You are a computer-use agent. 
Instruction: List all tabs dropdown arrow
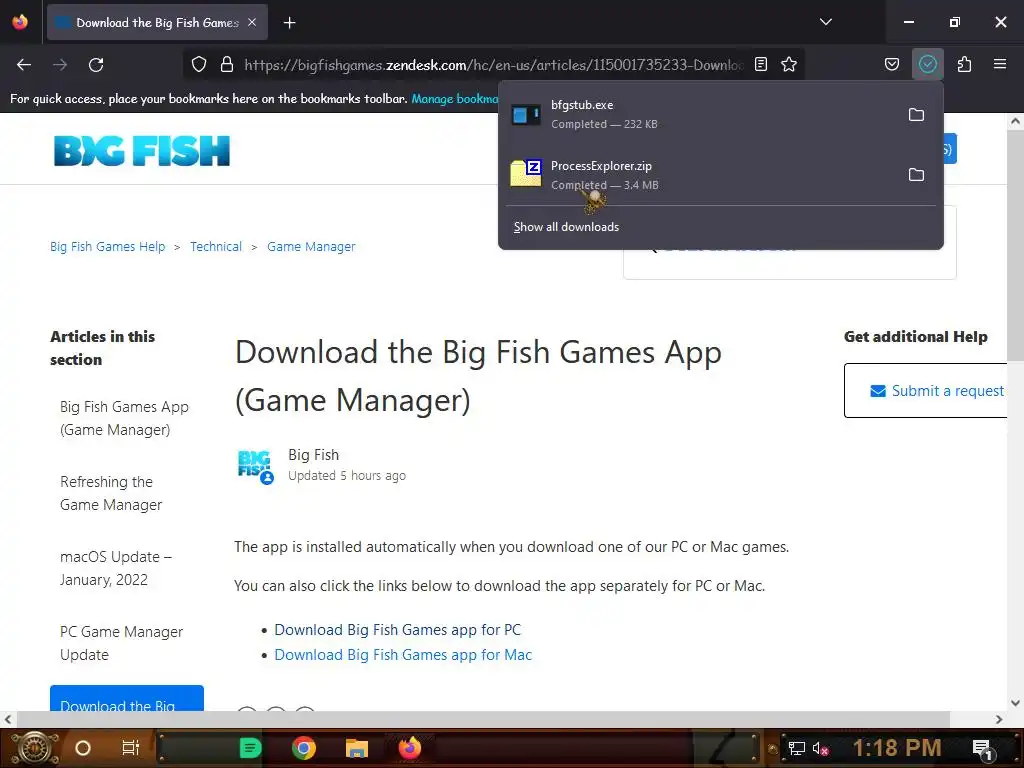click(x=825, y=22)
